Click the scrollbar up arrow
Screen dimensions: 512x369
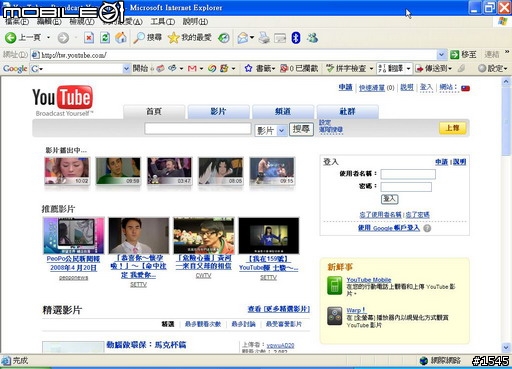(x=506, y=82)
